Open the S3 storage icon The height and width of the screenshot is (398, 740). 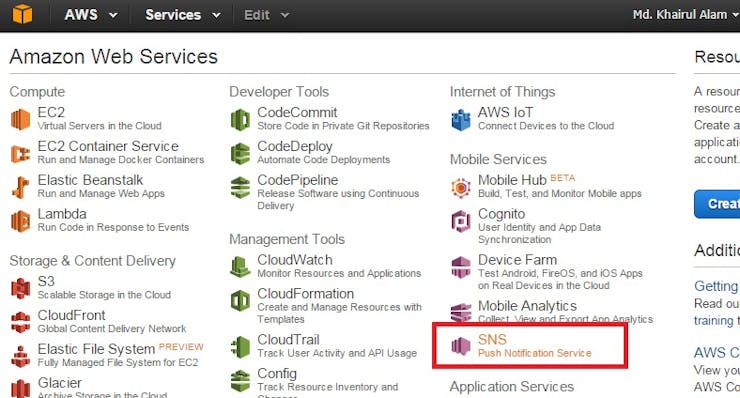[x=20, y=288]
